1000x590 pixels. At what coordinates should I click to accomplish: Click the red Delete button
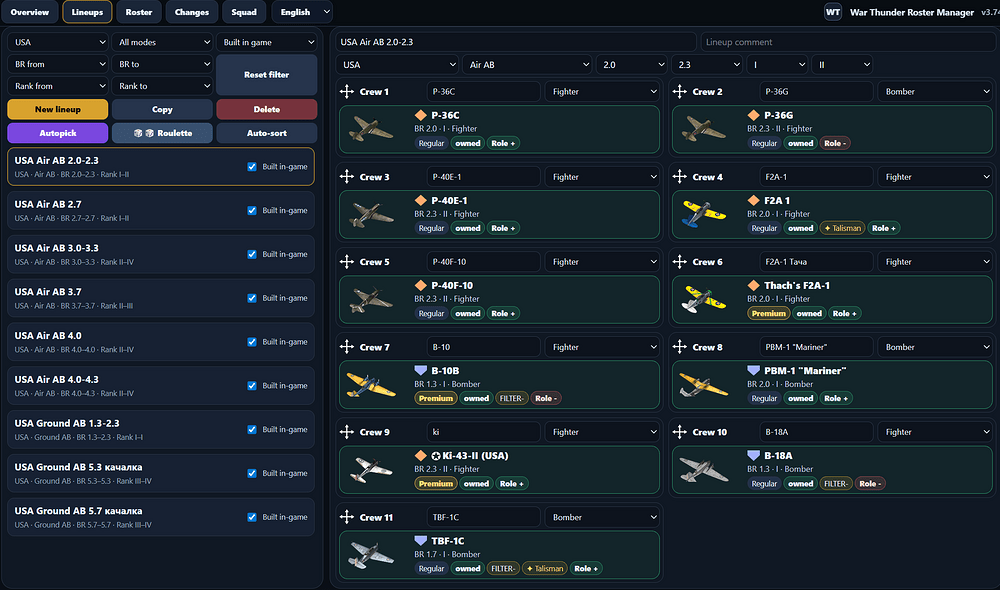coord(267,109)
